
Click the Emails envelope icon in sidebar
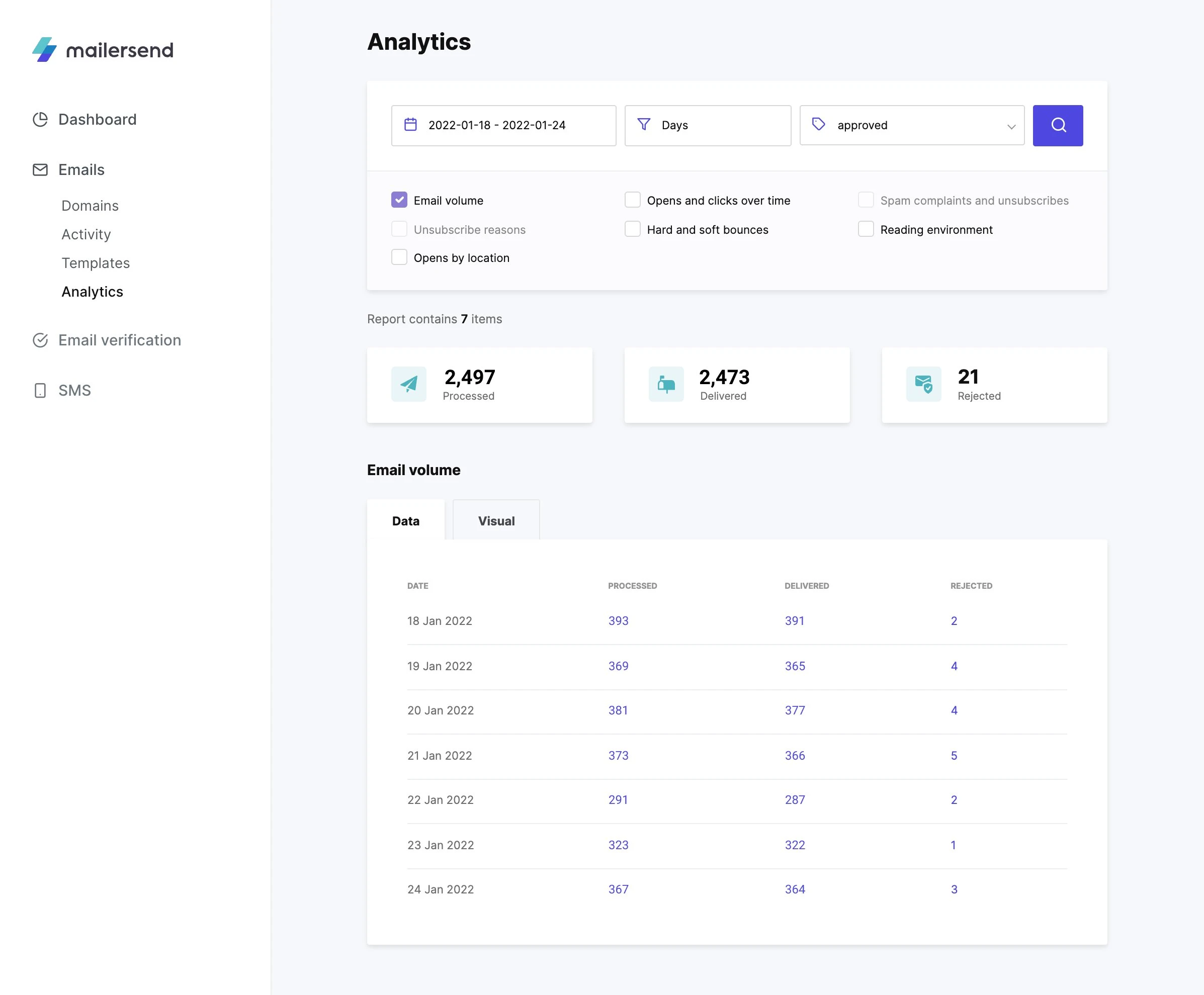click(40, 169)
